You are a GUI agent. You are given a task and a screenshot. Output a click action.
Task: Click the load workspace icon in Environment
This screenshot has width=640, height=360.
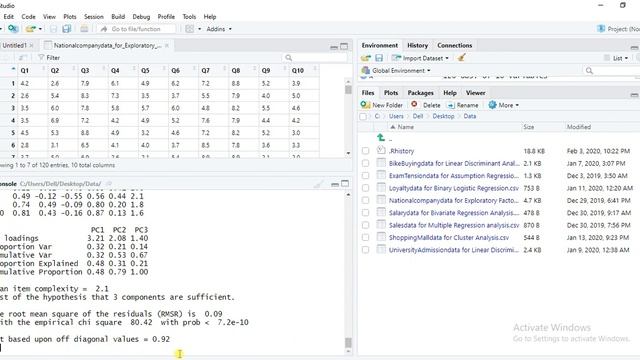click(365, 58)
